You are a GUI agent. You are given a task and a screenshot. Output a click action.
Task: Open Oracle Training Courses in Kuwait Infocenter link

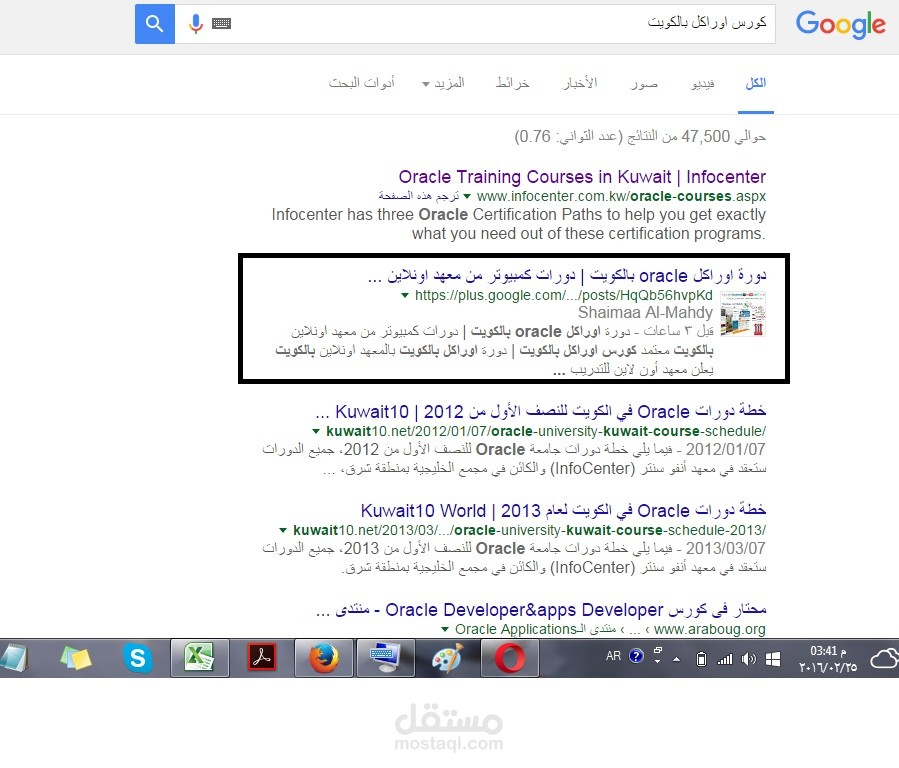tap(582, 177)
